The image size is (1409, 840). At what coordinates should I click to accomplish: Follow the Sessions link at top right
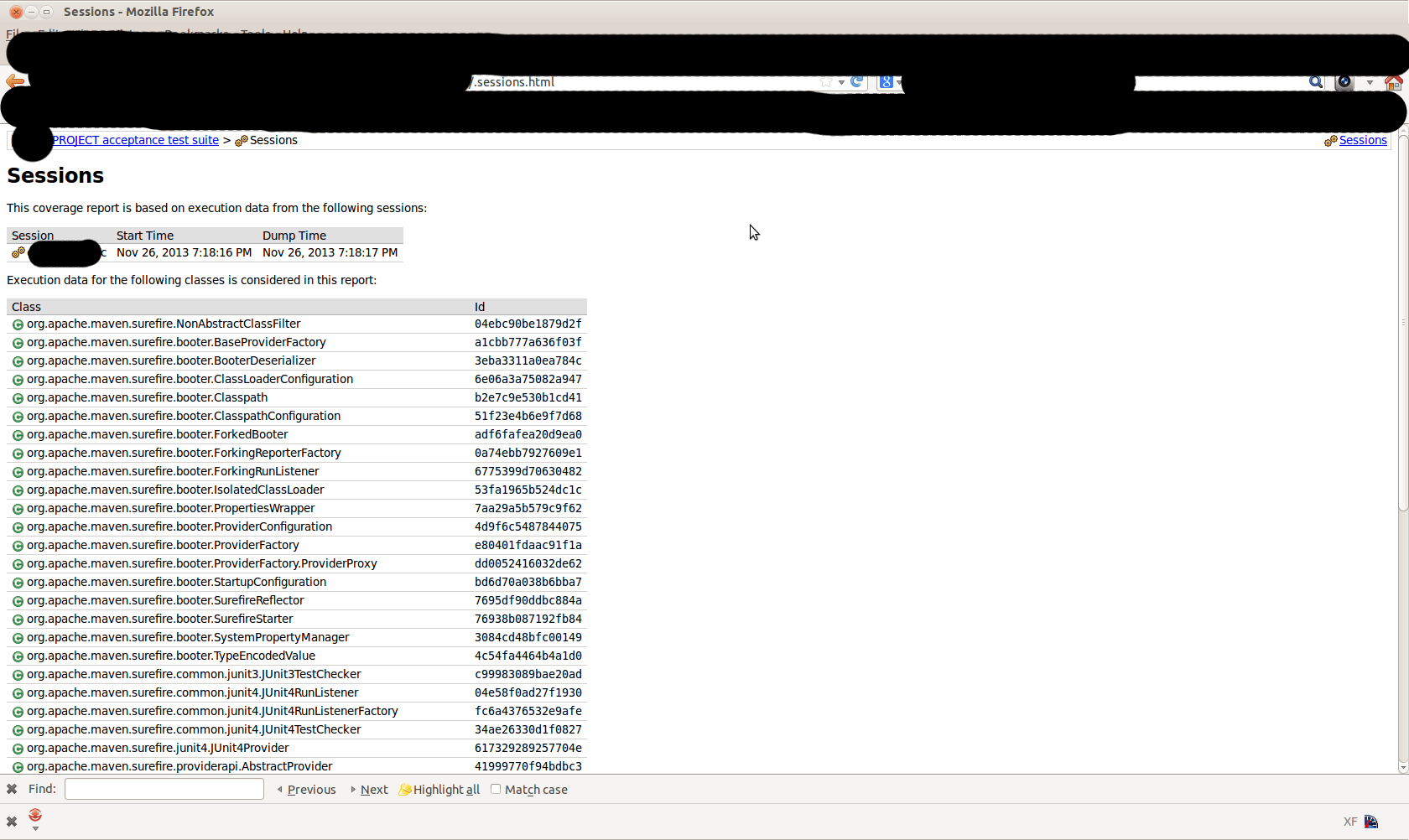(1363, 140)
